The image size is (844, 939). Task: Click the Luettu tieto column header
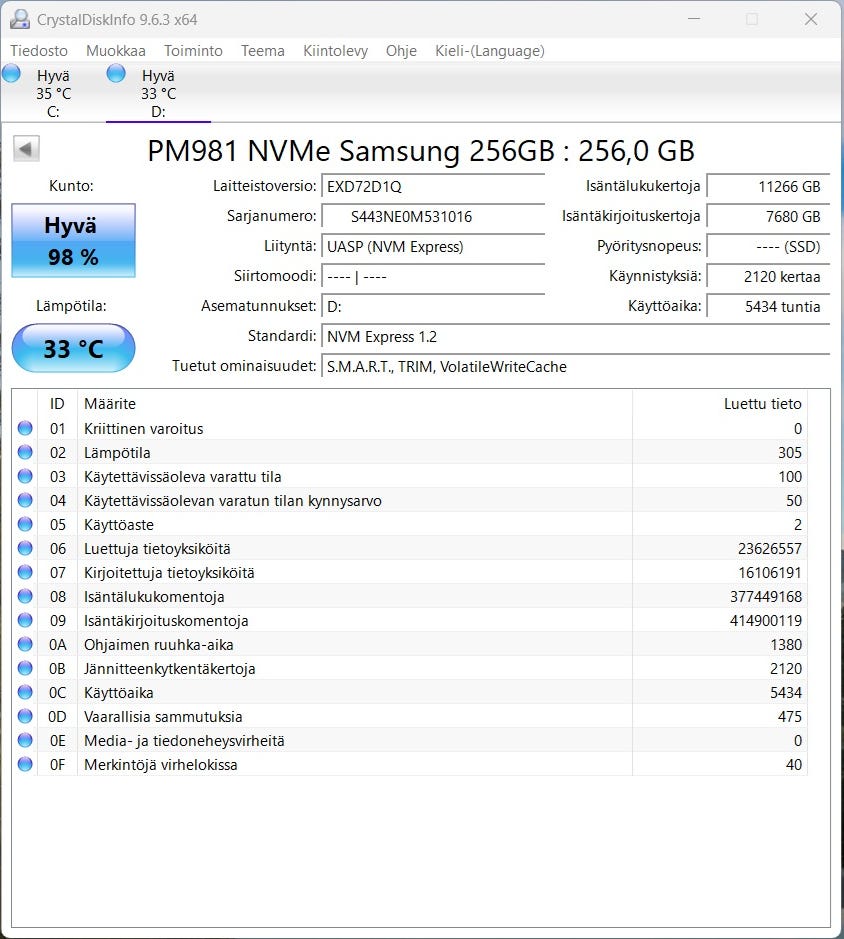(x=719, y=404)
